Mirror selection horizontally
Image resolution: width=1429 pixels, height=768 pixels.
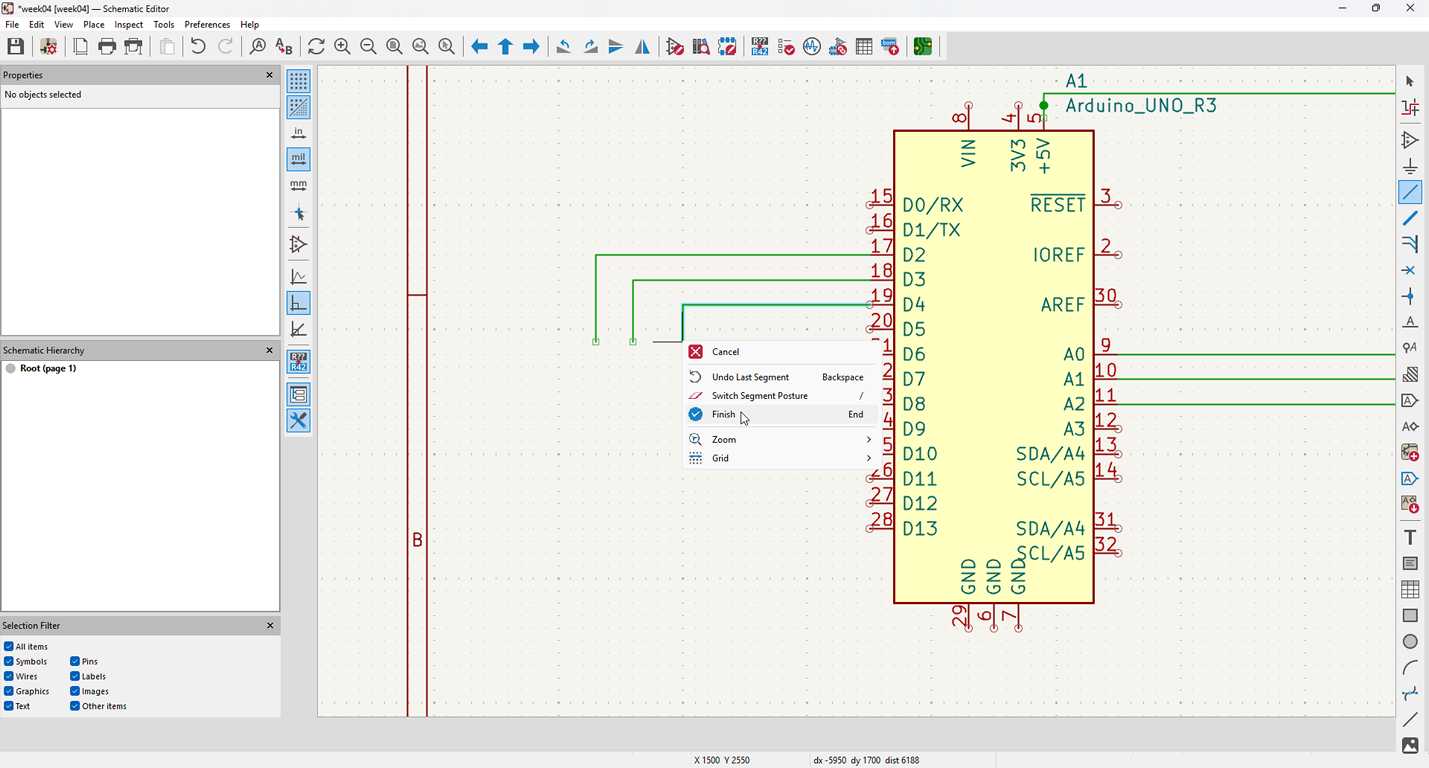[642, 46]
